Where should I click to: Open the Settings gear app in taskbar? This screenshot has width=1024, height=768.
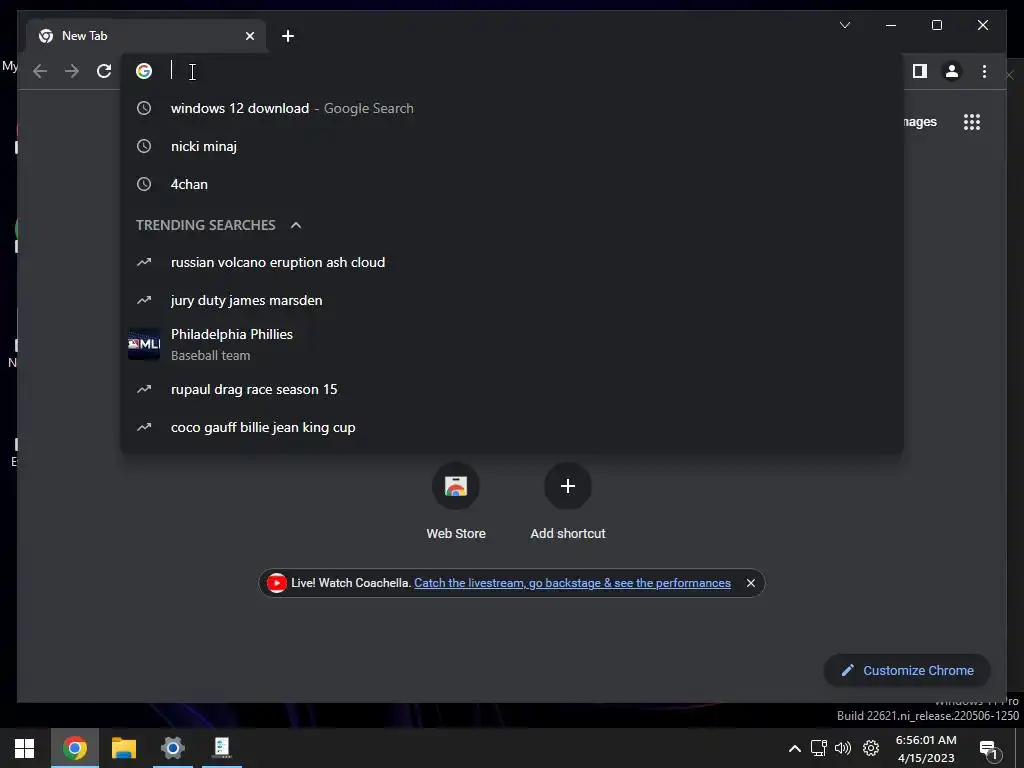tap(173, 748)
